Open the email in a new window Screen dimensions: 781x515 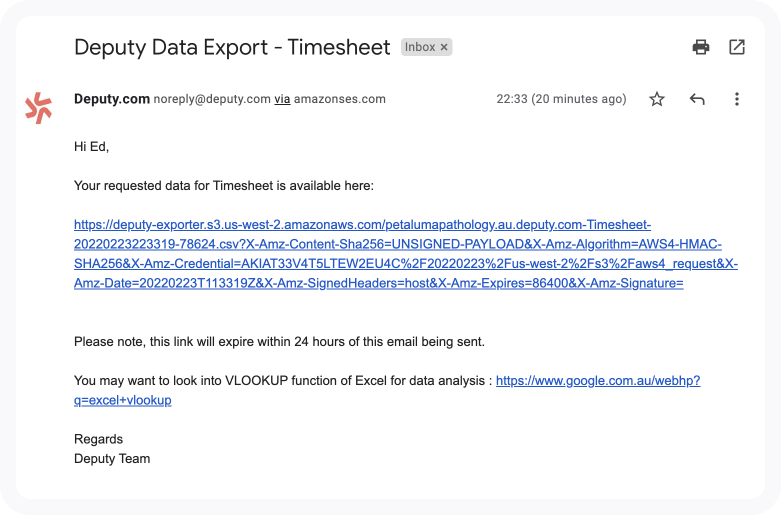coord(737,47)
